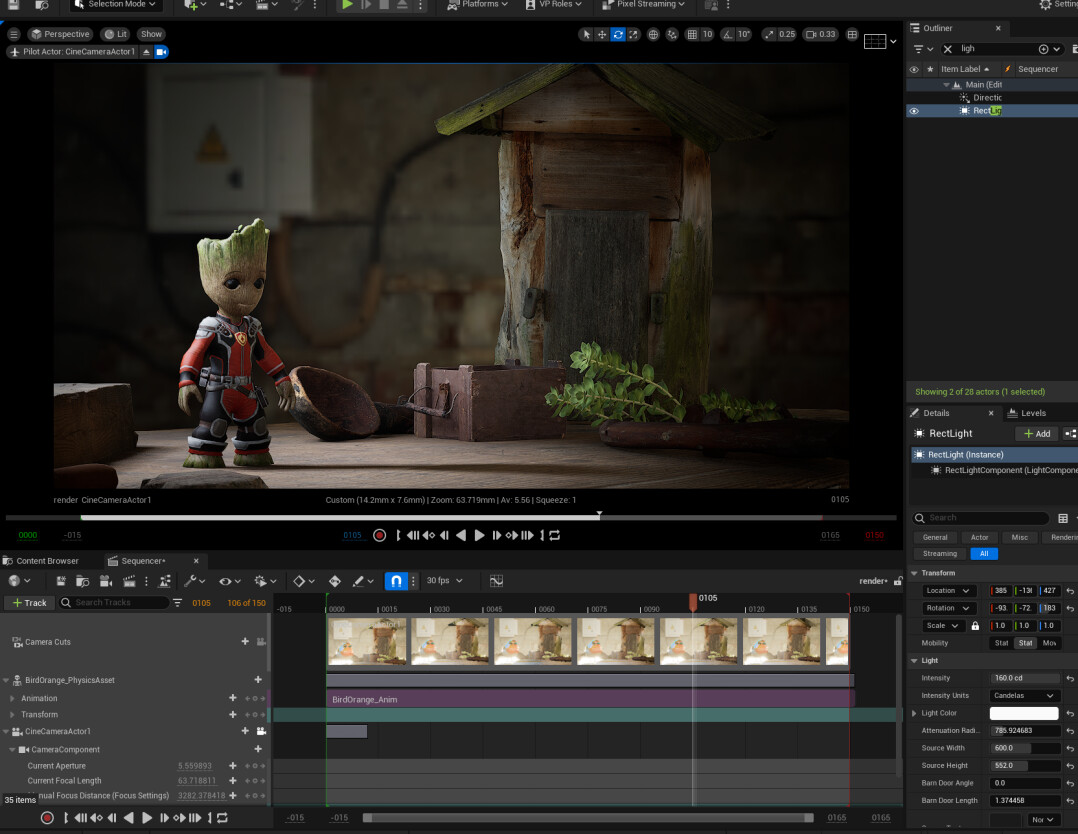The image size is (1078, 834).
Task: Open the Platforms menu
Action: point(477,4)
